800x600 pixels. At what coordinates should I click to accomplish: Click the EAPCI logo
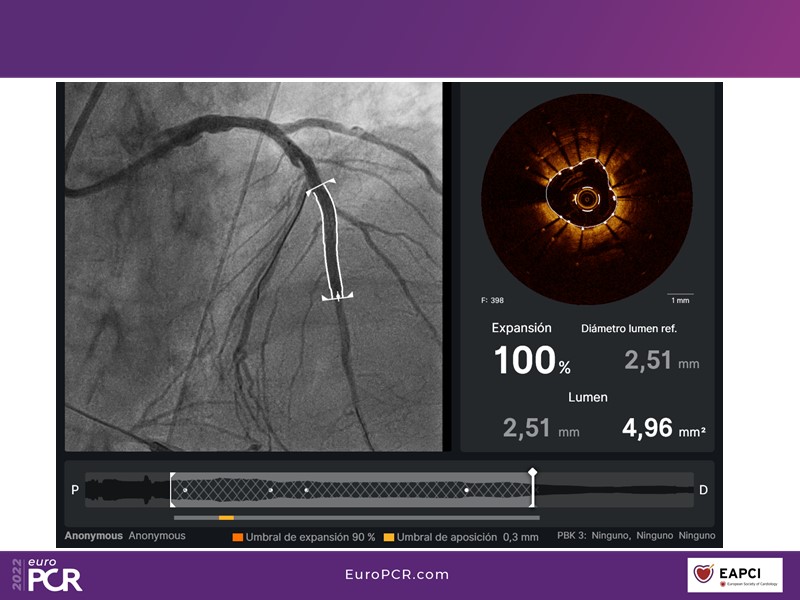point(735,576)
